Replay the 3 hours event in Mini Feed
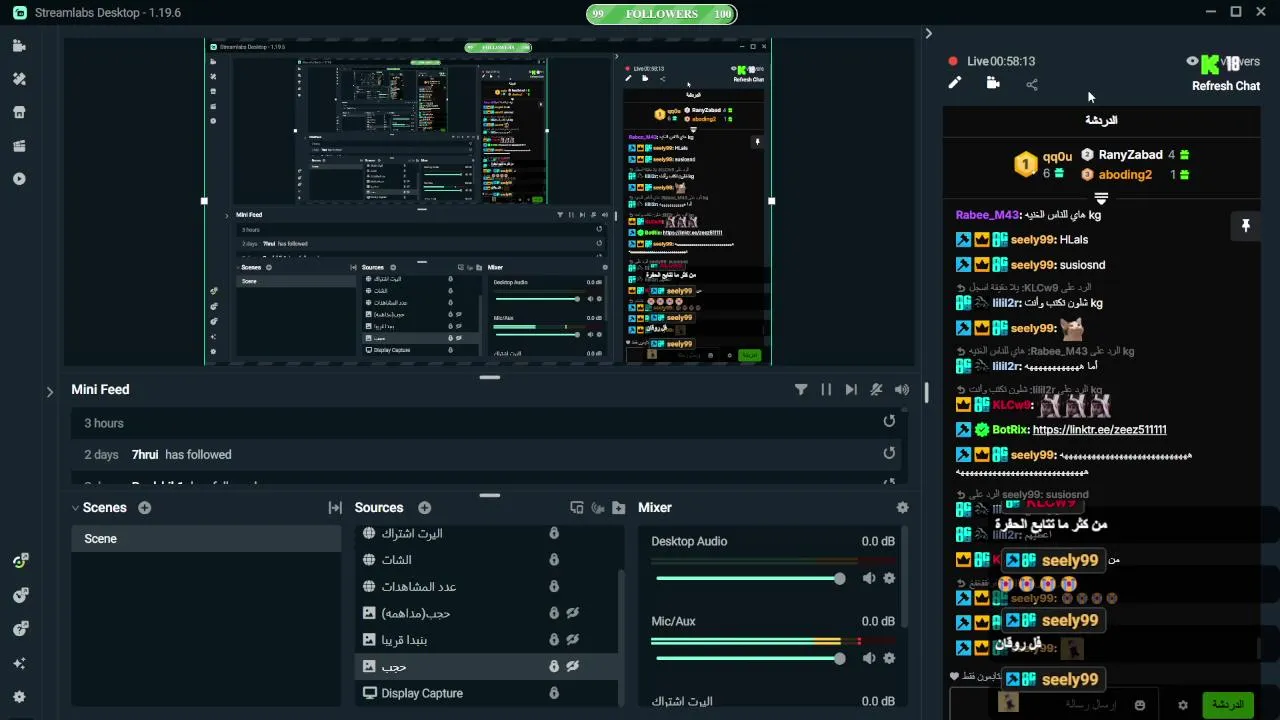Image resolution: width=1280 pixels, height=720 pixels. 889,422
